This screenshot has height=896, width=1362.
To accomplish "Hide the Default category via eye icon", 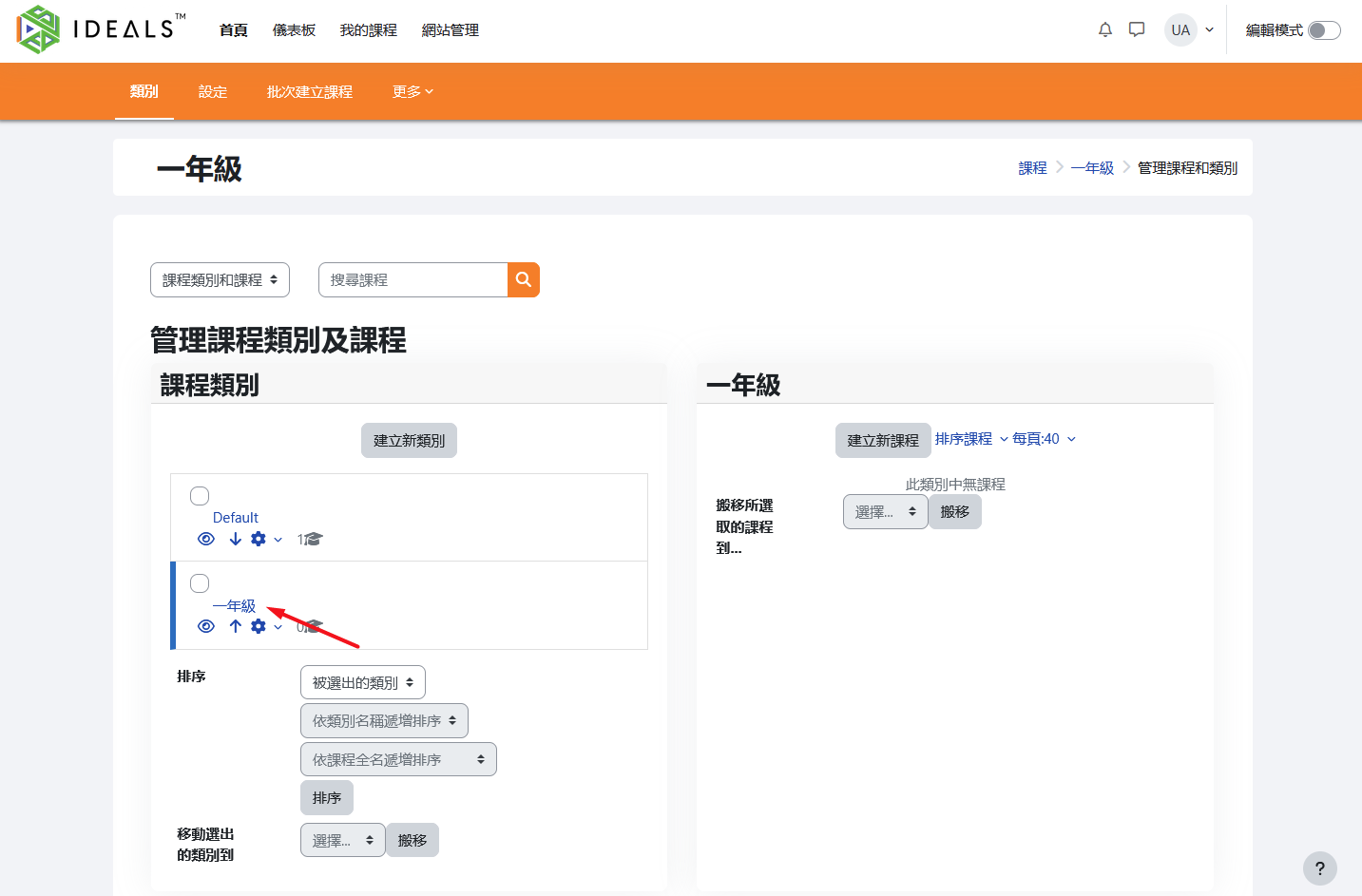I will click(x=206, y=539).
